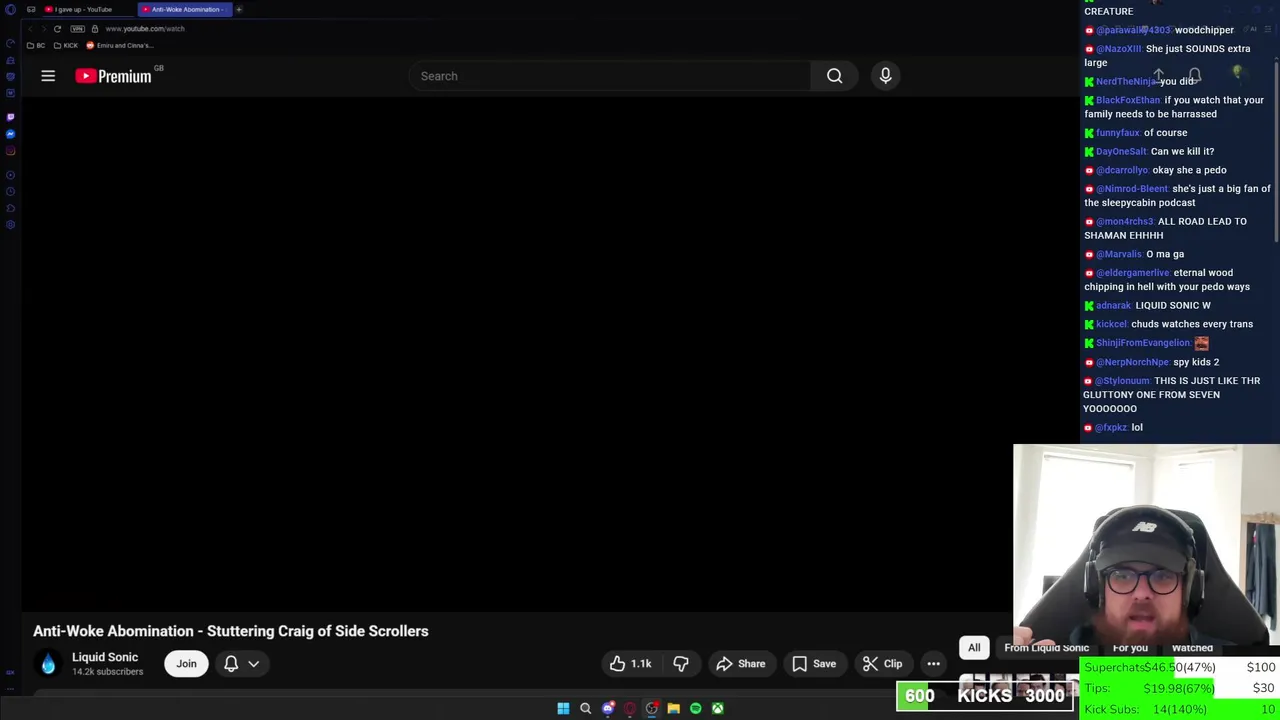Click the video title text

click(x=231, y=631)
